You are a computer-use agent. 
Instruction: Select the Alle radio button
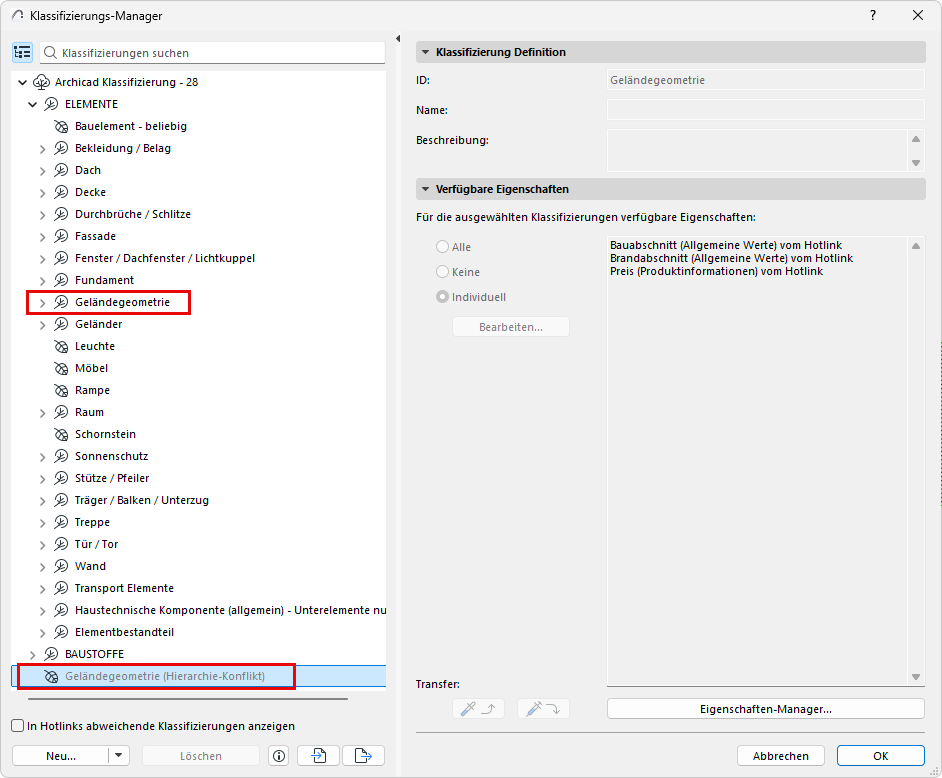click(442, 247)
